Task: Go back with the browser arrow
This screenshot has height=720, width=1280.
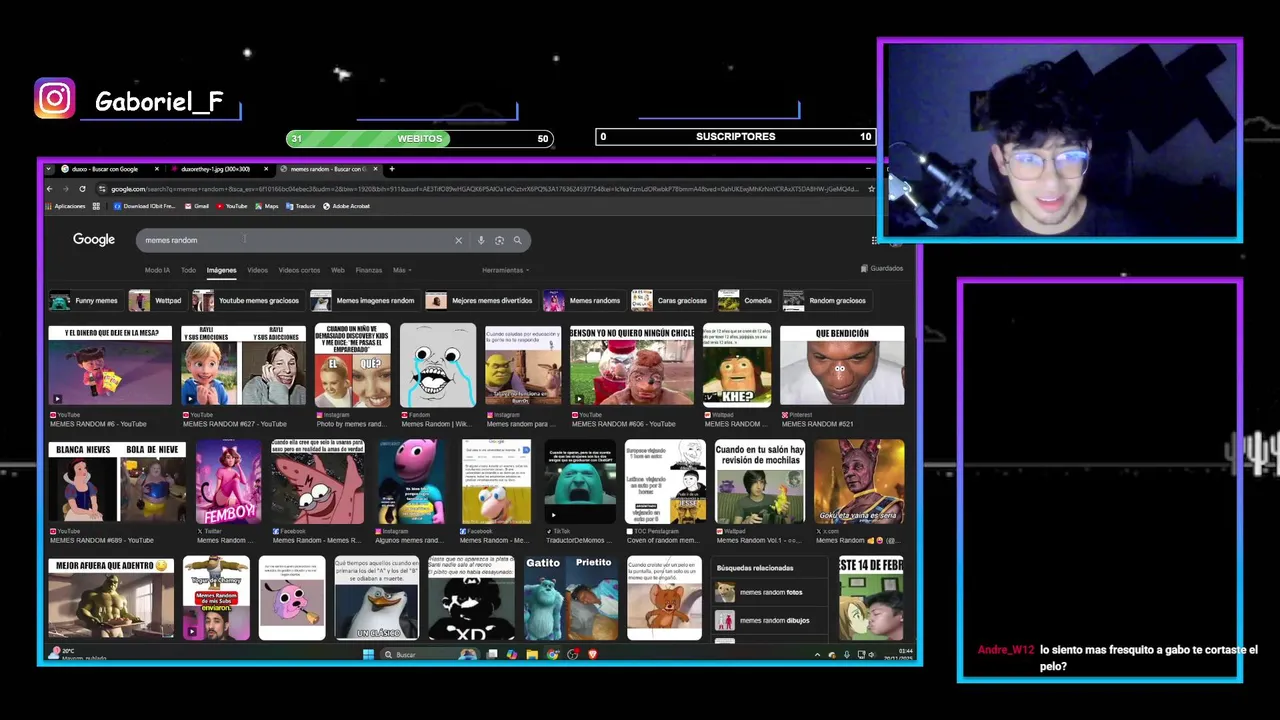Action: coord(49,188)
